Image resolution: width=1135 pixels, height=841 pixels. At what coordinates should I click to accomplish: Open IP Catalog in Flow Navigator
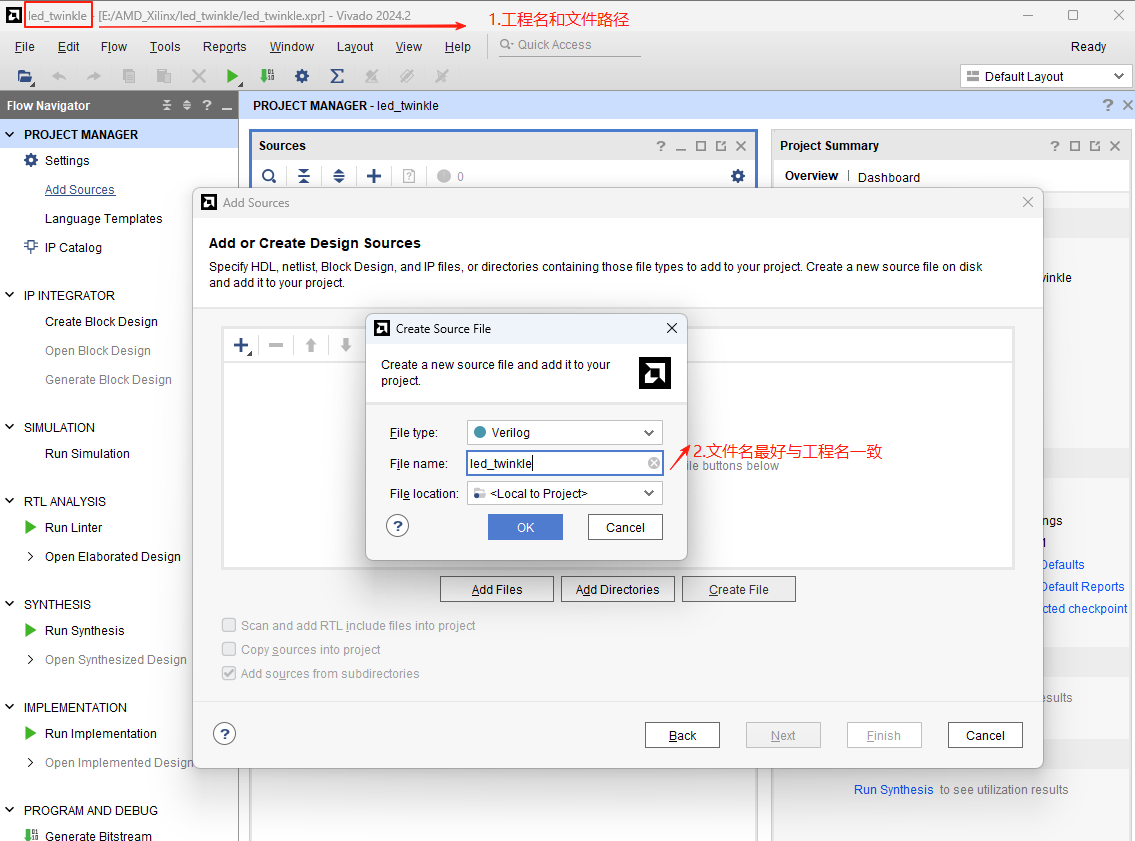[73, 248]
